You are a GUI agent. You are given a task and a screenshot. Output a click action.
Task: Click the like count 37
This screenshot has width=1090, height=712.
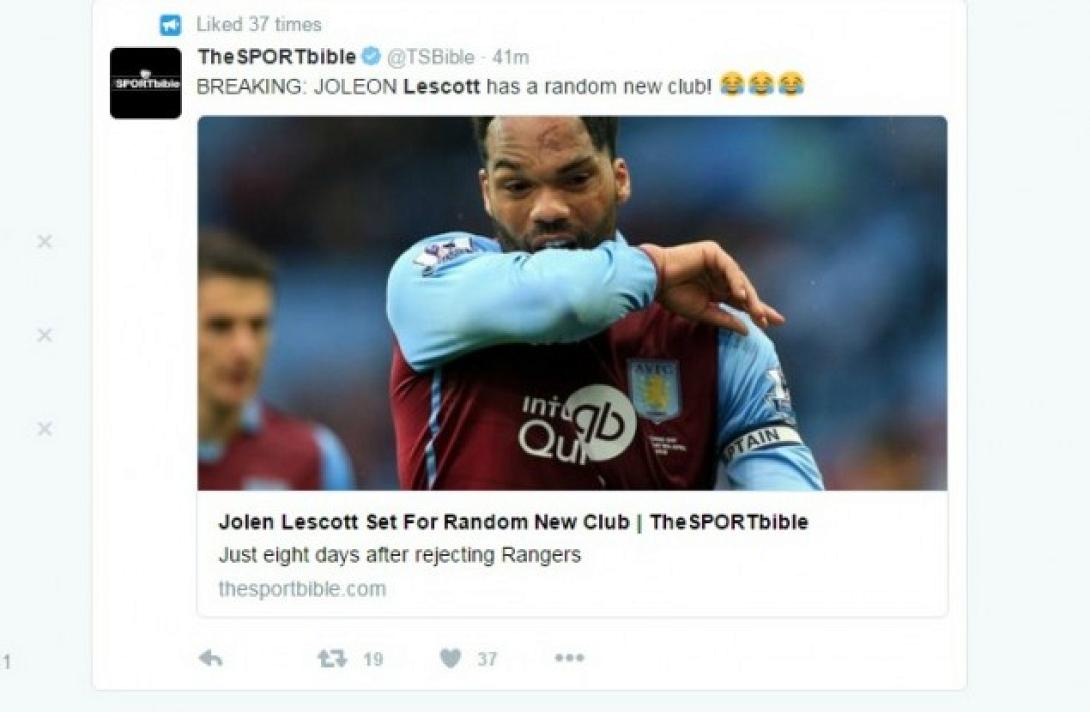point(487,659)
